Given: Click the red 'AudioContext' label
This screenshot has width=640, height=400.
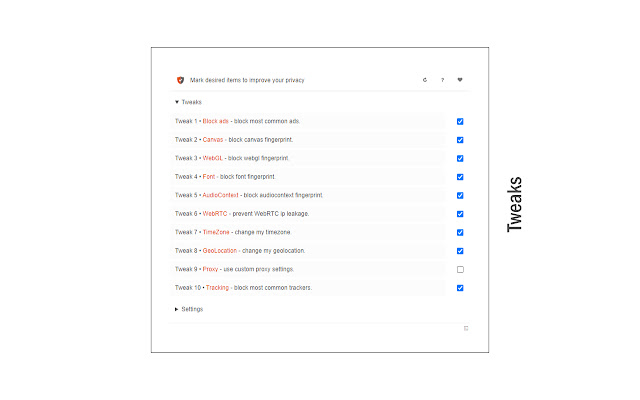Looking at the screenshot, I should pos(220,195).
